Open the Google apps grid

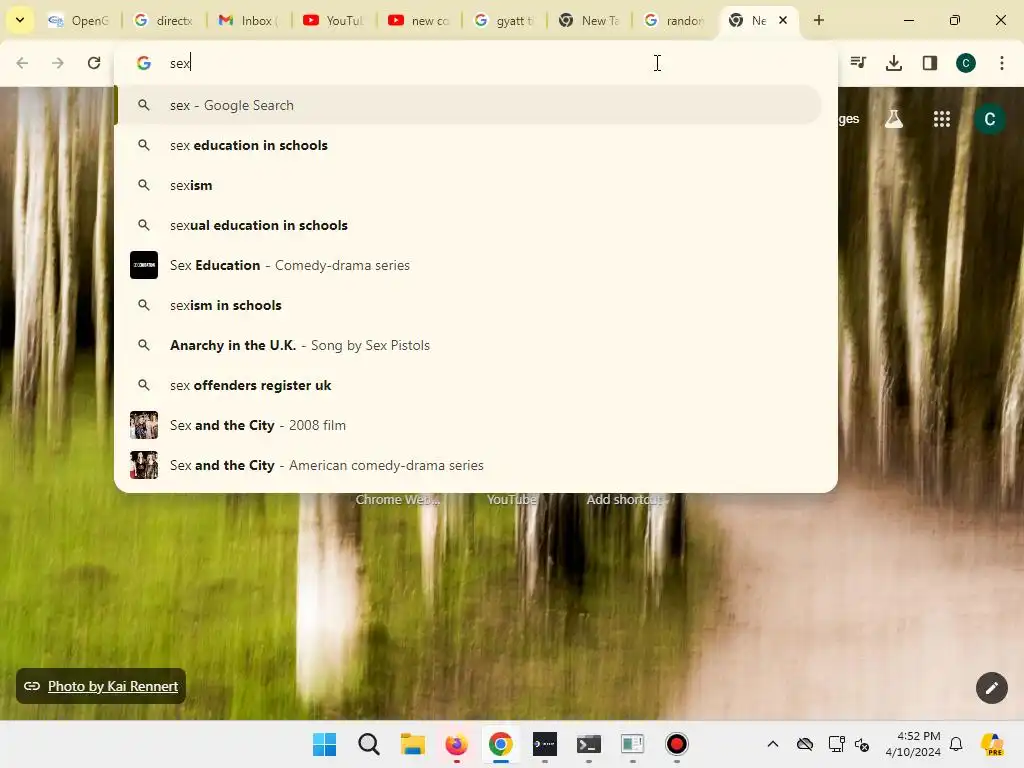click(x=942, y=119)
